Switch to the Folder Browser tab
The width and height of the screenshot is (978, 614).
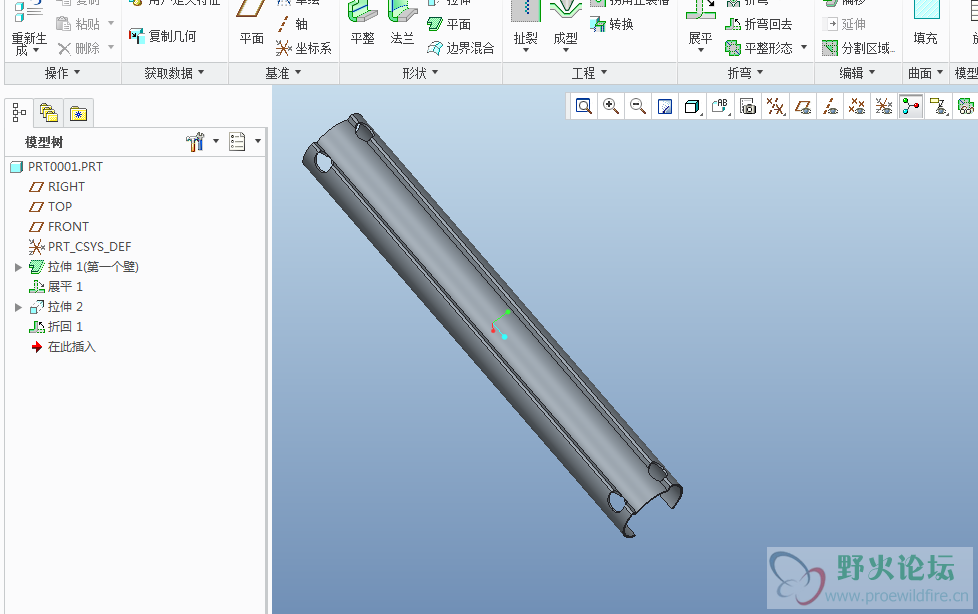tap(49, 113)
